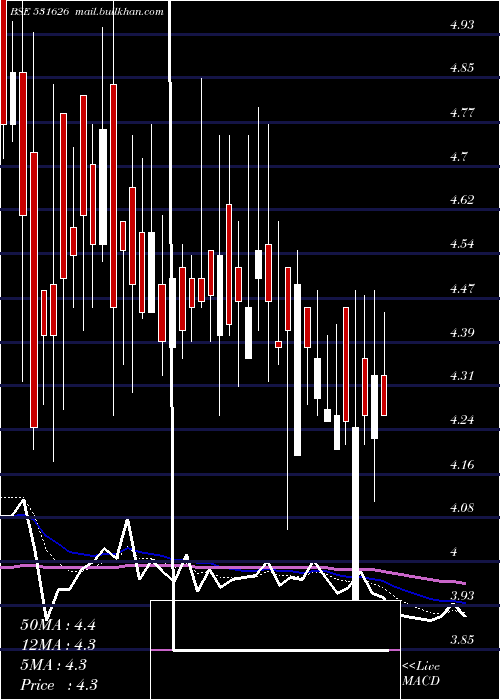Screen dimensions: 500x700
Task: Click the 5MA : 4.3 legend text
Action: pos(54,665)
